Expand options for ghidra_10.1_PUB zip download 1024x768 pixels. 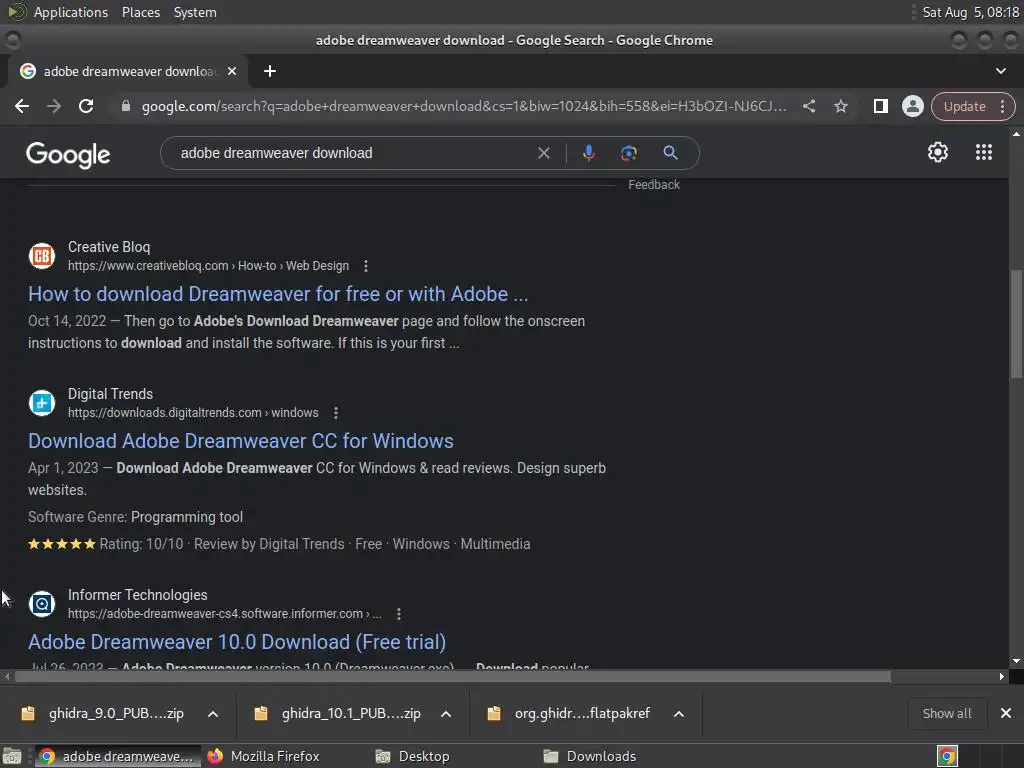coord(446,714)
